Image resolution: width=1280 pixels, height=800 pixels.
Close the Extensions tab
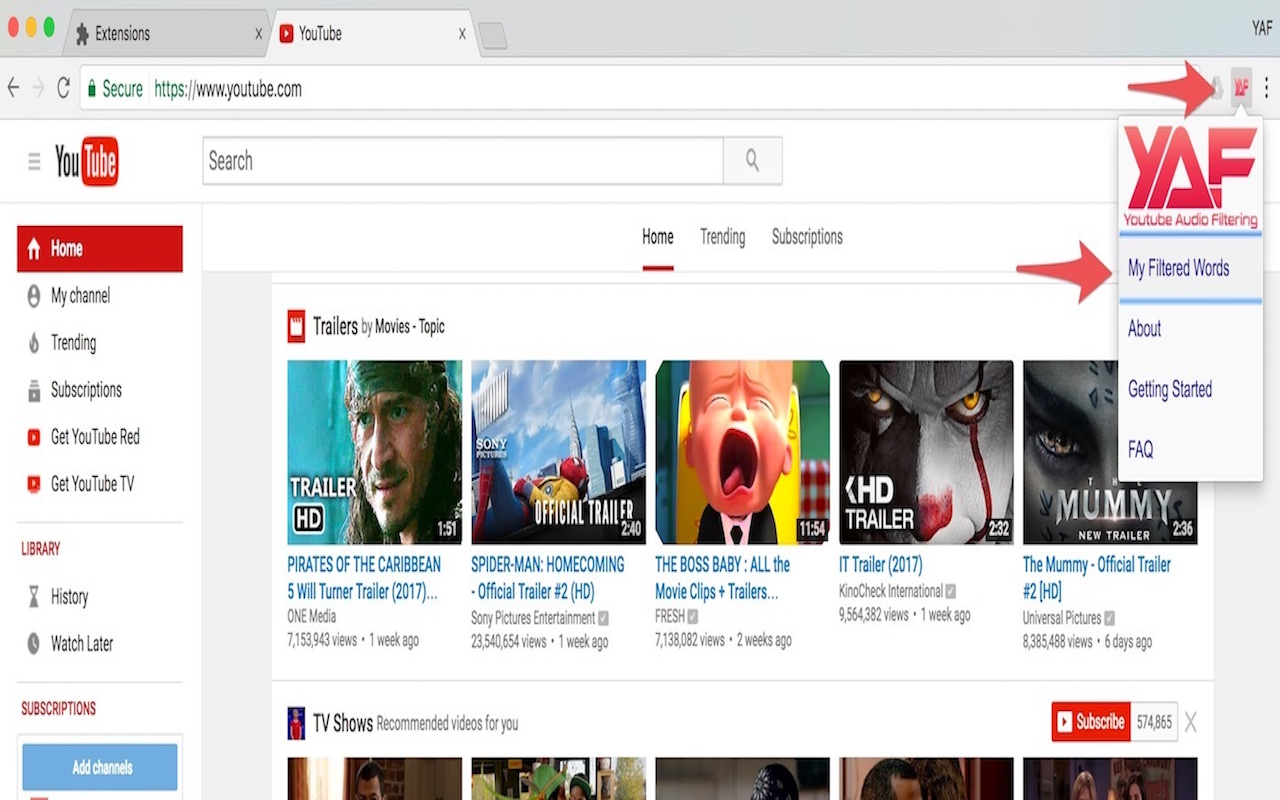(x=259, y=34)
